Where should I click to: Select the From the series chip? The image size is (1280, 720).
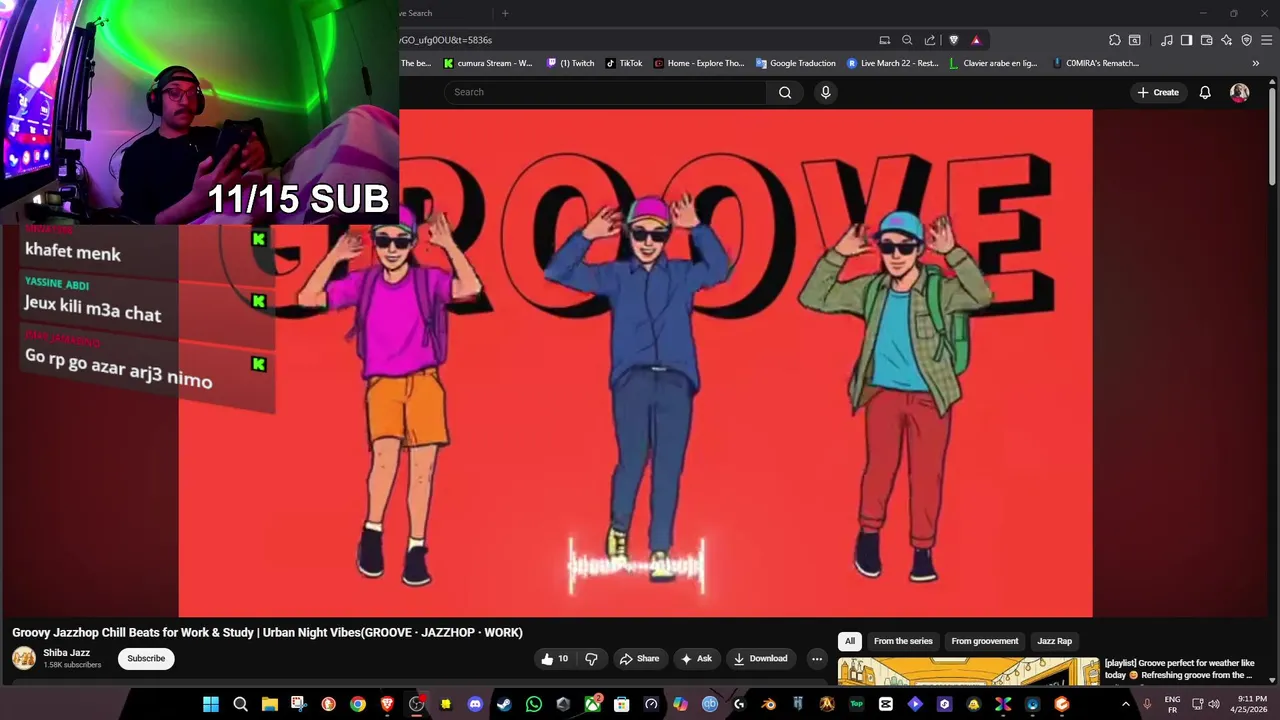point(903,641)
